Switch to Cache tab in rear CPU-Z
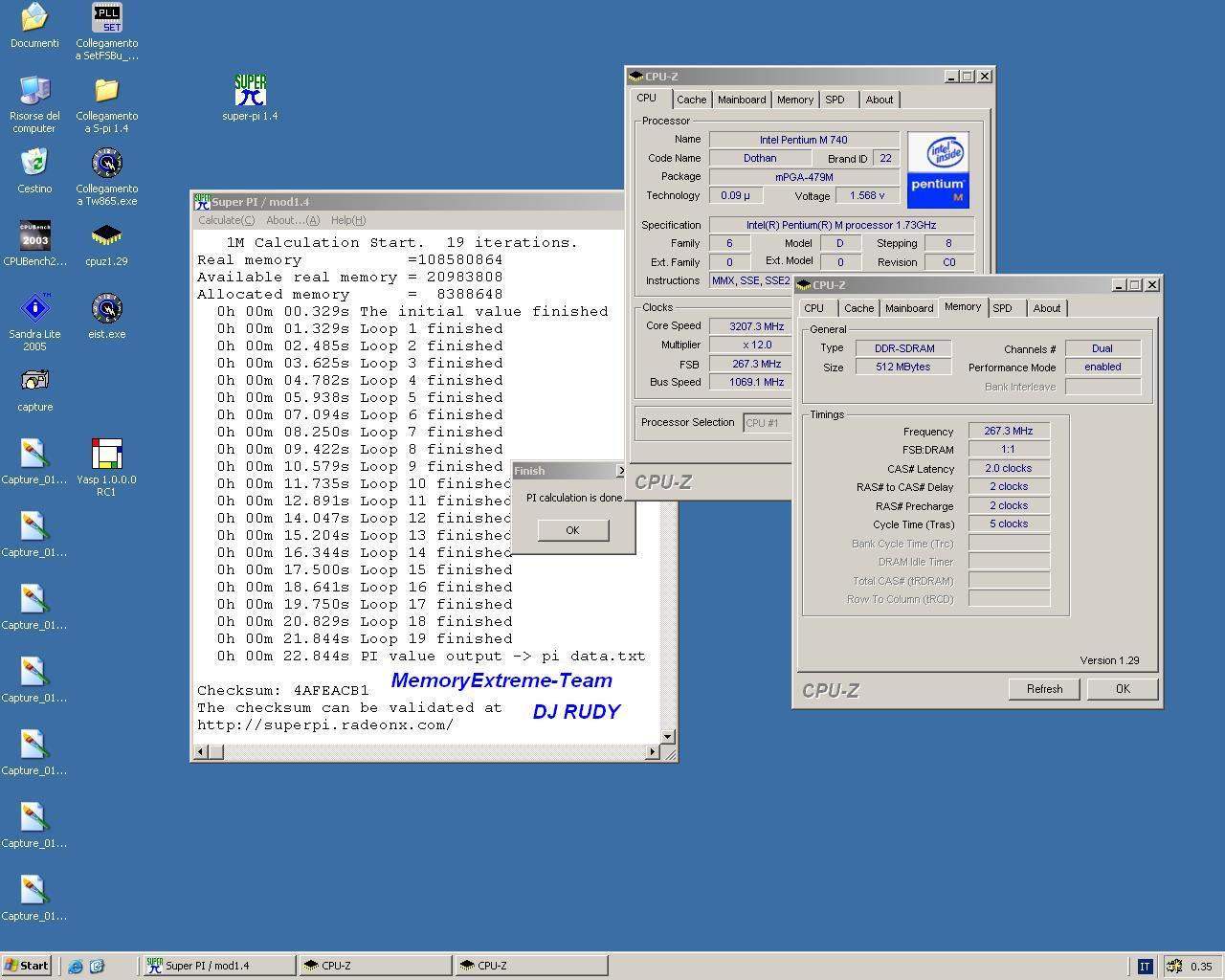Screen dimensions: 1225x980 click(691, 100)
